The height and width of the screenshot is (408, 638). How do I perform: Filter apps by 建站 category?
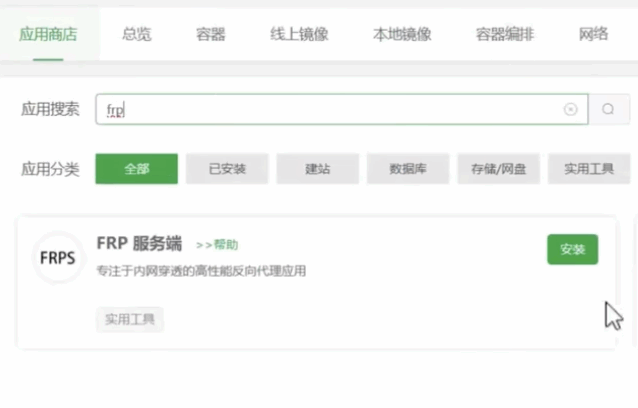(x=317, y=169)
